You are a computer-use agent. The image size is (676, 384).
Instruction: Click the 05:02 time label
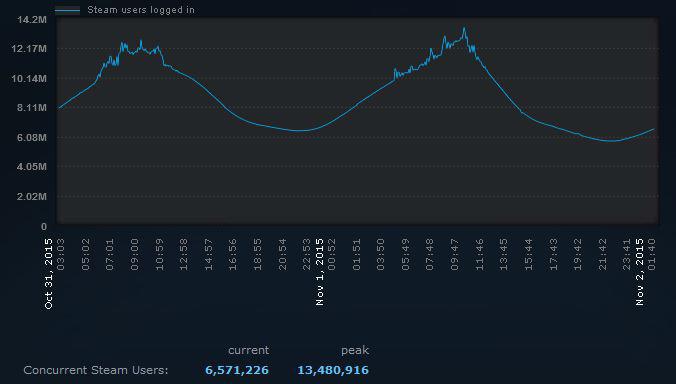[86, 254]
